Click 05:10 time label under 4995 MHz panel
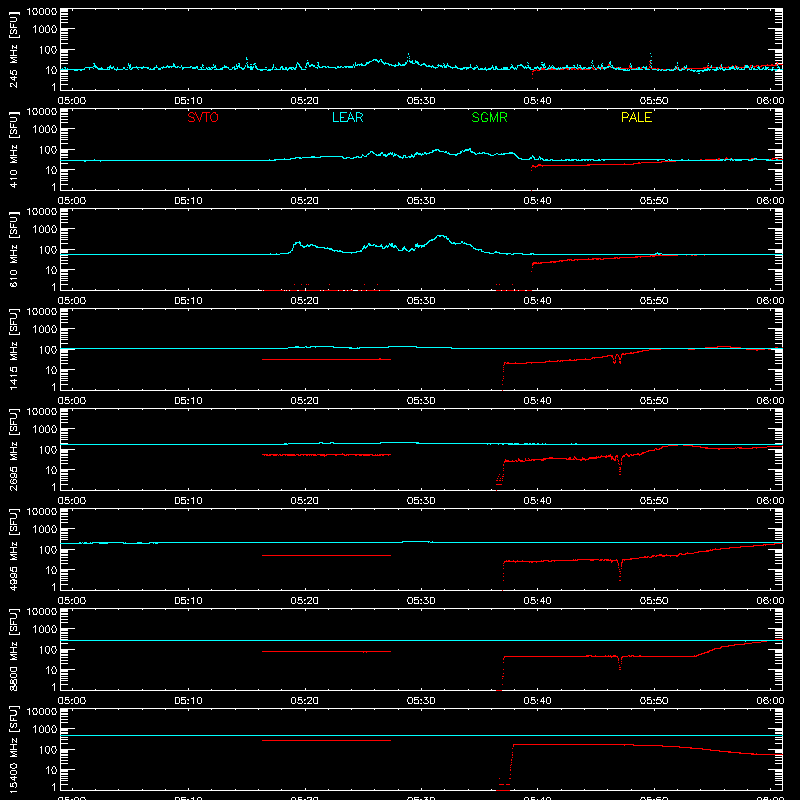Image resolution: width=800 pixels, height=800 pixels. pyautogui.click(x=188, y=601)
